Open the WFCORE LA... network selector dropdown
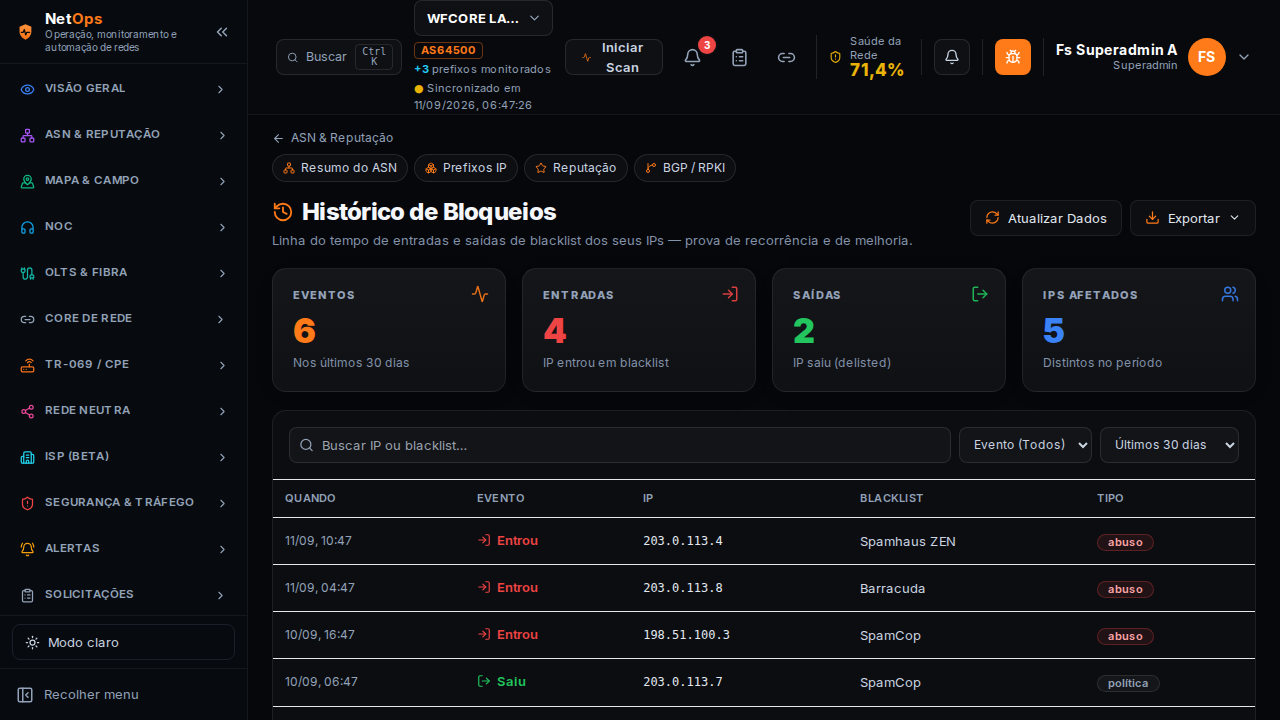The image size is (1280, 720). click(x=483, y=18)
